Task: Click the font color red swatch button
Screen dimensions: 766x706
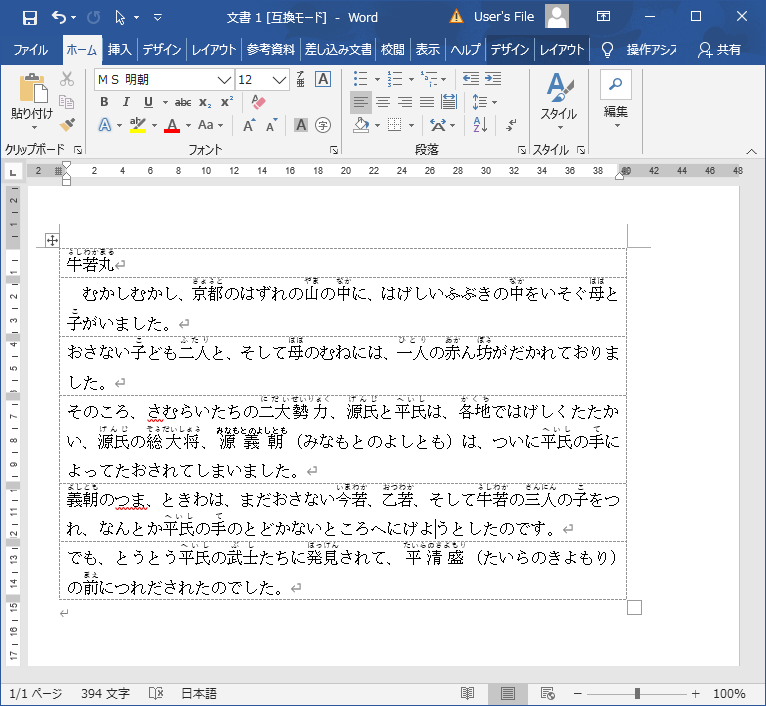Action: coord(171,125)
